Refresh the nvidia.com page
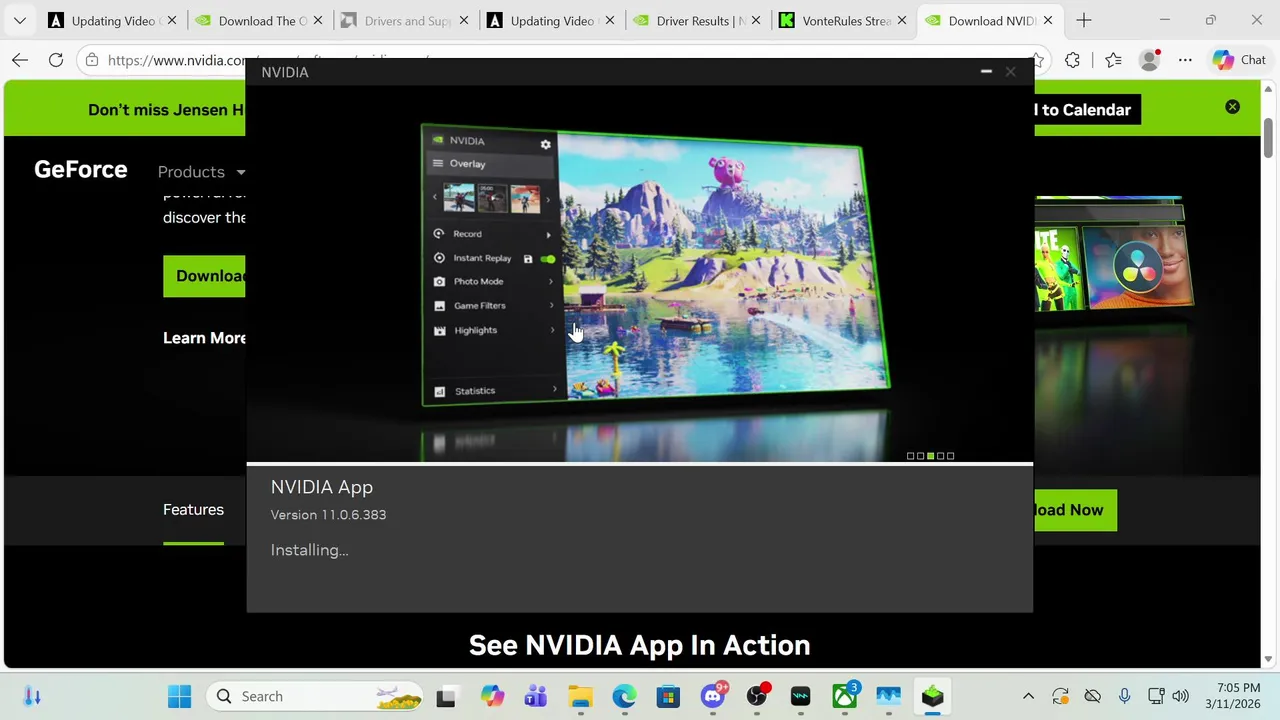This screenshot has width=1280, height=720. point(56,60)
